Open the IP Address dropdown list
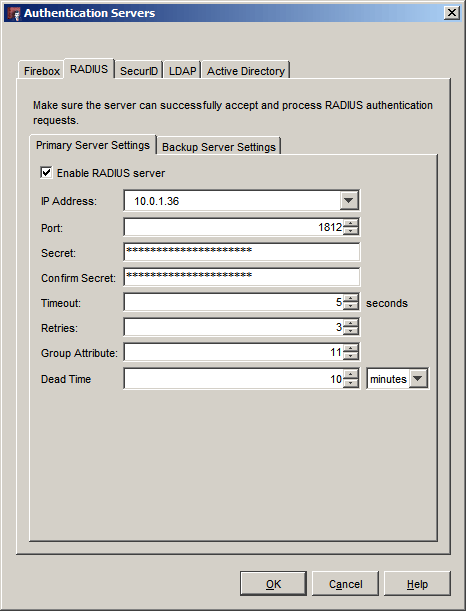 pos(349,201)
